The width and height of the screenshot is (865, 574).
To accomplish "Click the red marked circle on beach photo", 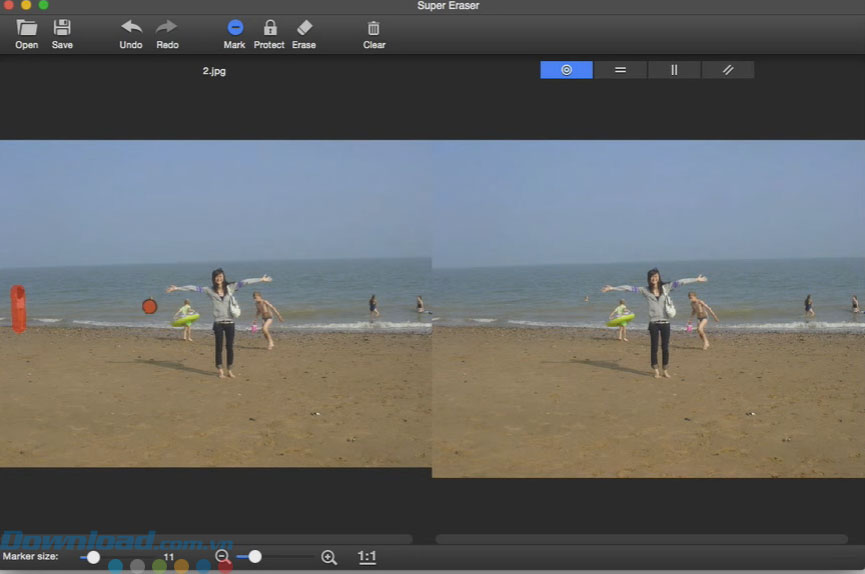I will pos(150,306).
